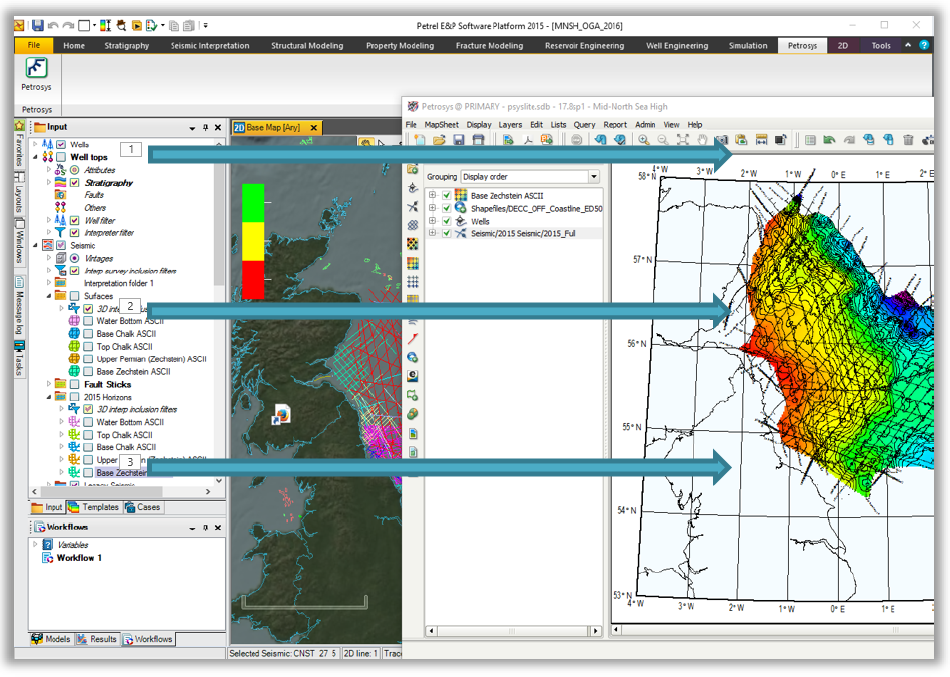The height and width of the screenshot is (677, 950).
Task: Save the Petrel project from quick access toolbar
Action: click(x=38, y=25)
